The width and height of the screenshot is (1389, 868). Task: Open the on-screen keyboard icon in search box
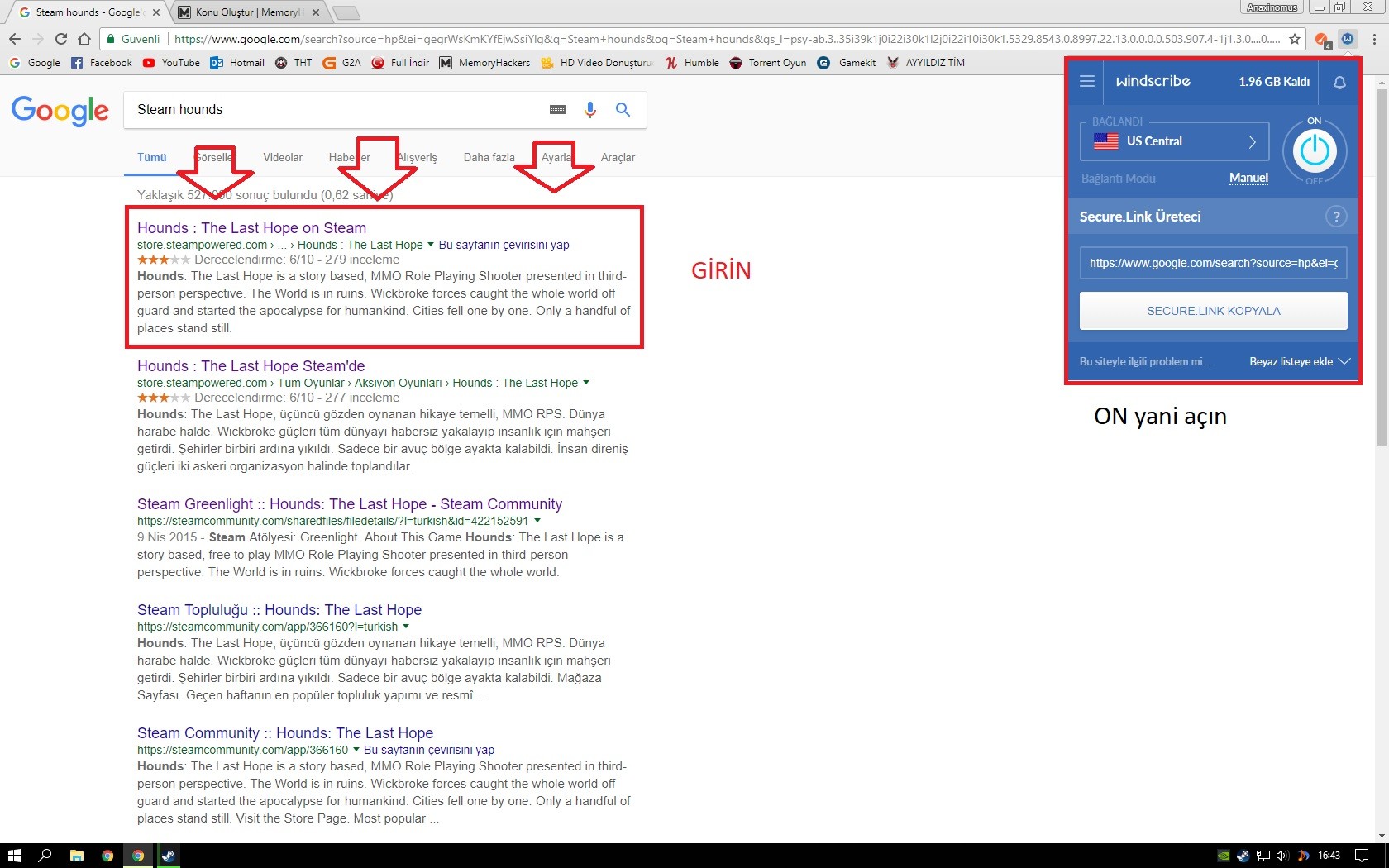[557, 109]
